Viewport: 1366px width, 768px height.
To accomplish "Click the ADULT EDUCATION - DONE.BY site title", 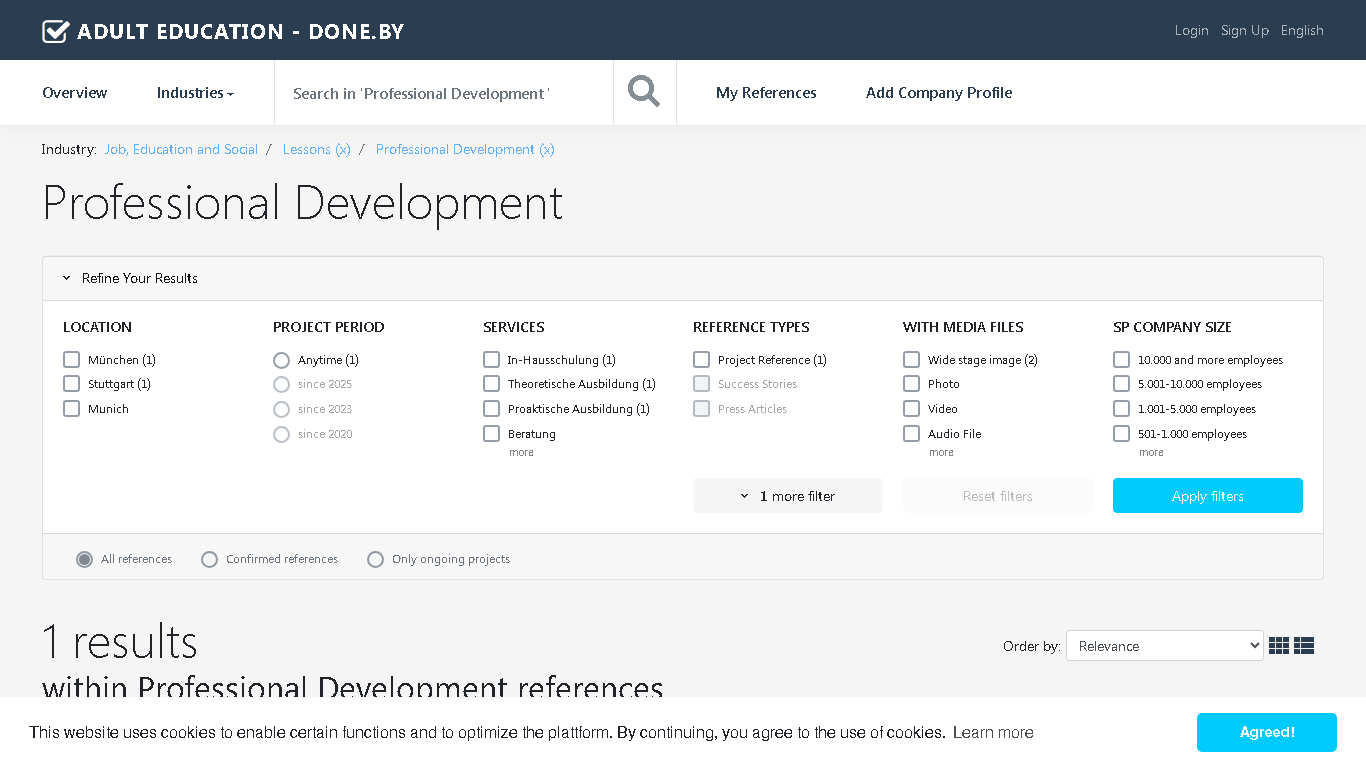I will pos(241,31).
